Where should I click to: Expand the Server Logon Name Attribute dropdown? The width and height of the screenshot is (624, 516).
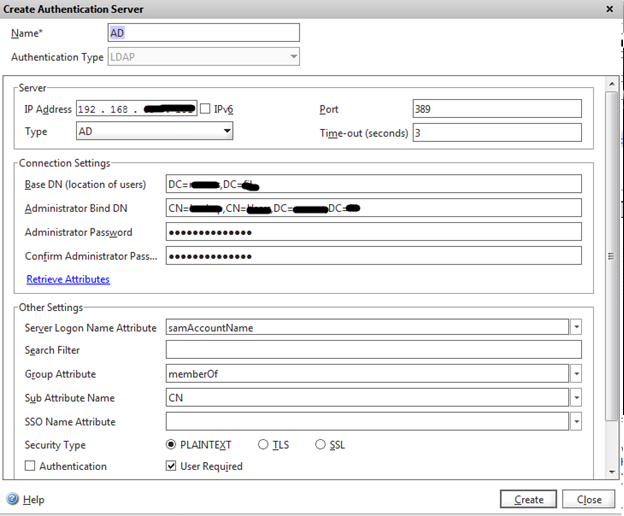pyautogui.click(x=576, y=327)
